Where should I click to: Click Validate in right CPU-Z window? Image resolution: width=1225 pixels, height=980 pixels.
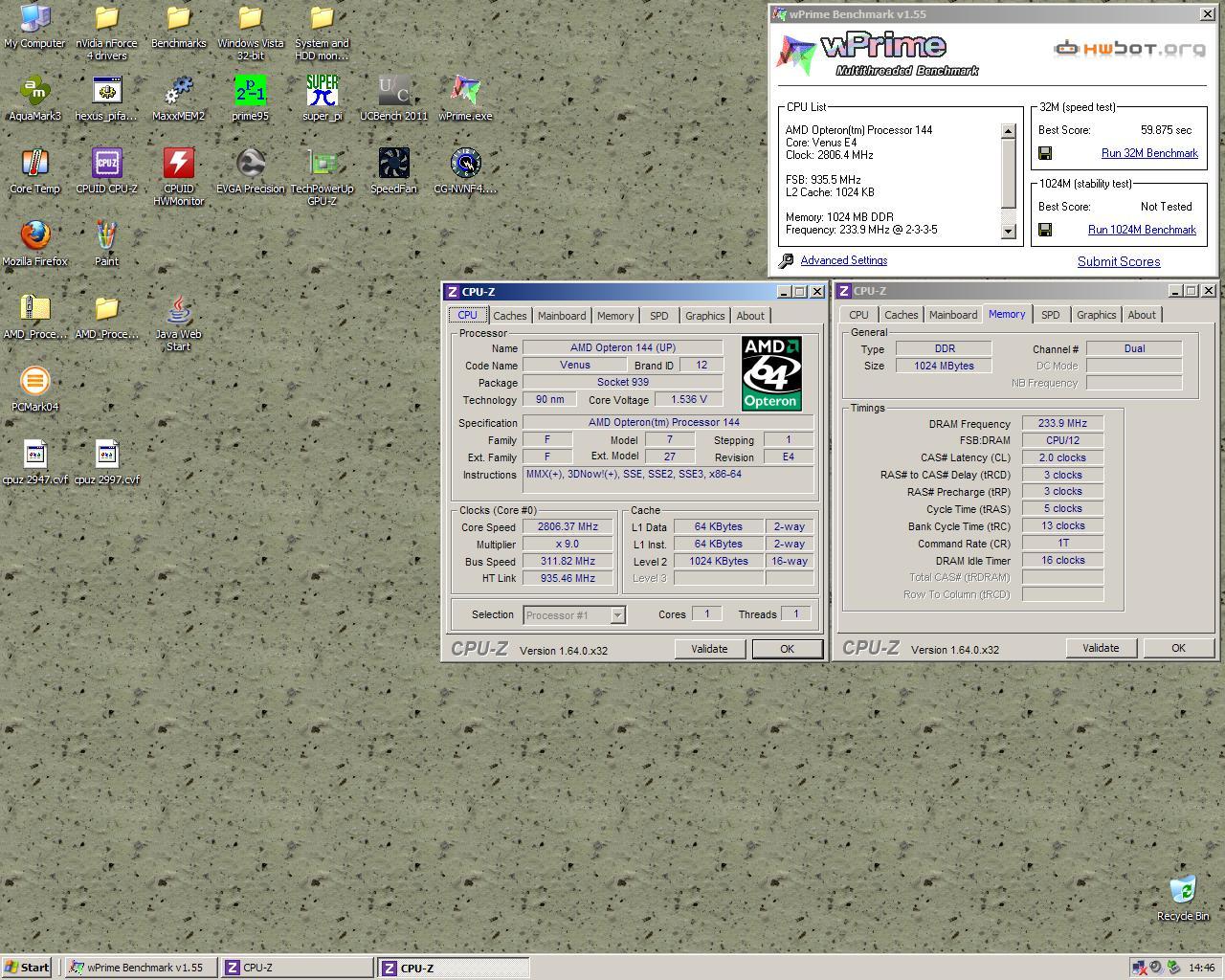[x=1101, y=648]
